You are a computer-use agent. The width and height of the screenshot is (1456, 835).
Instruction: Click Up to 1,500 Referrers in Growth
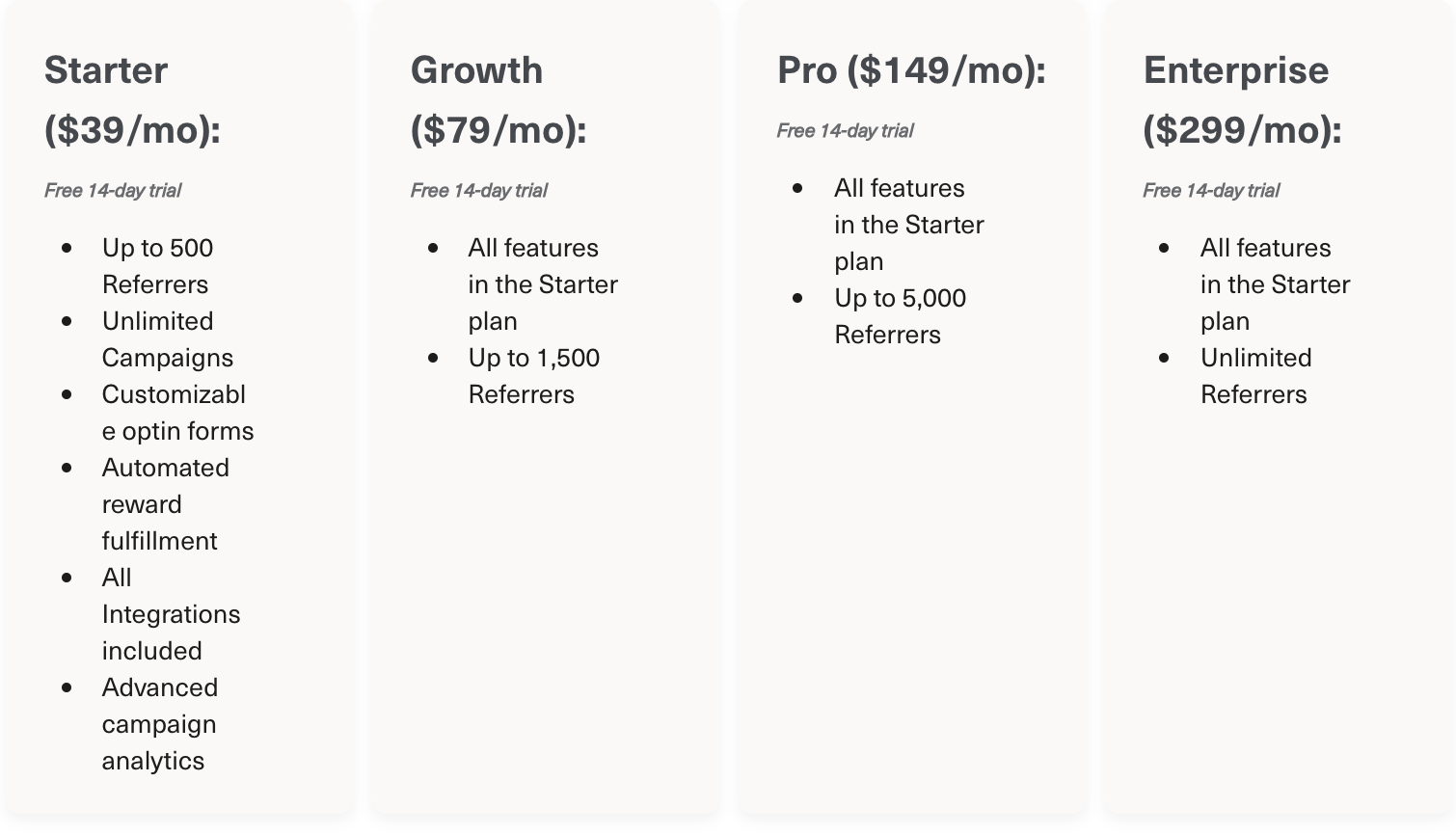click(x=534, y=376)
